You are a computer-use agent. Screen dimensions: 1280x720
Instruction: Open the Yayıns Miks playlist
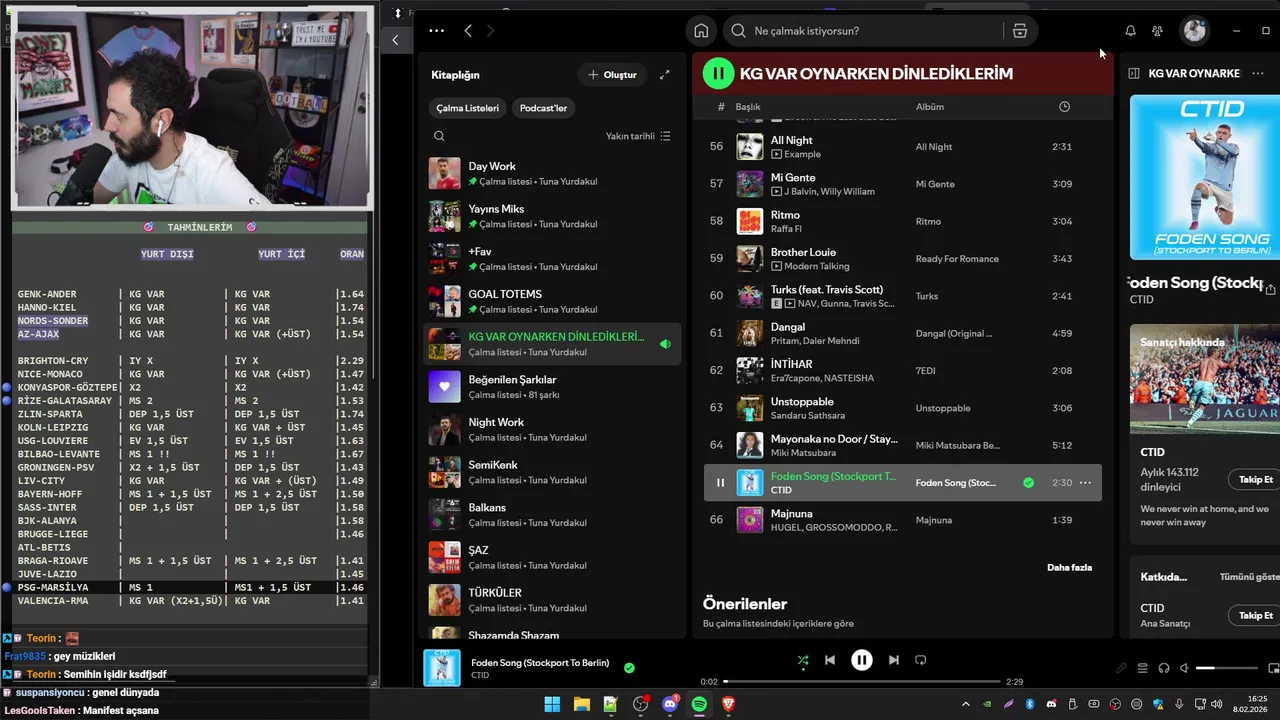pyautogui.click(x=553, y=216)
